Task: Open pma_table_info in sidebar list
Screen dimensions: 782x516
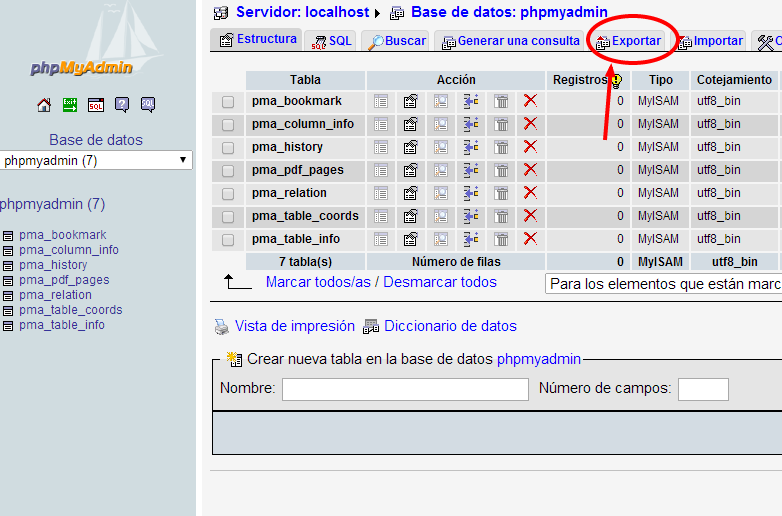Action: coord(62,325)
